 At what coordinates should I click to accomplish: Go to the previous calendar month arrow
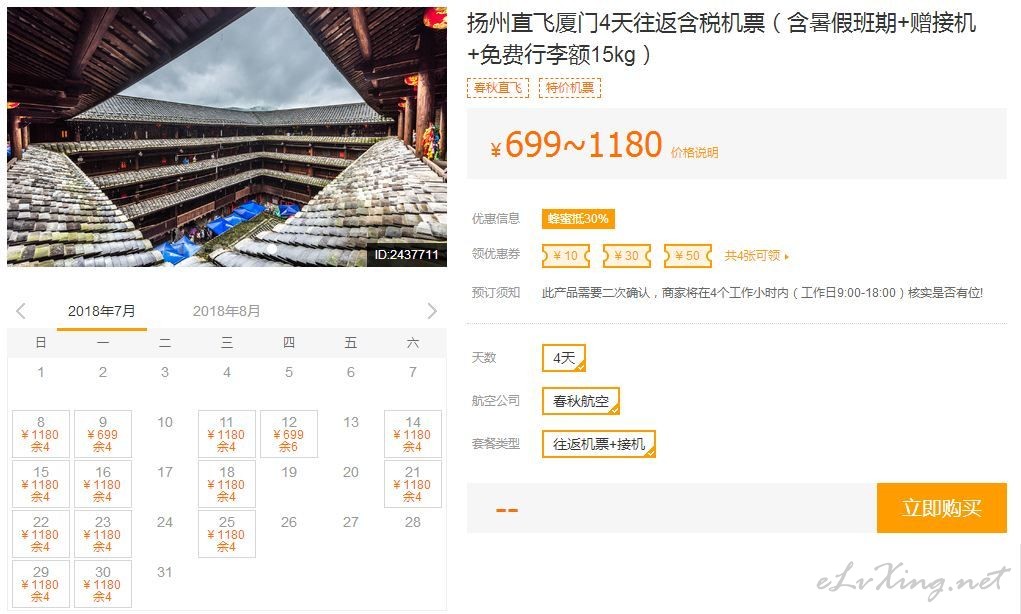tap(21, 311)
